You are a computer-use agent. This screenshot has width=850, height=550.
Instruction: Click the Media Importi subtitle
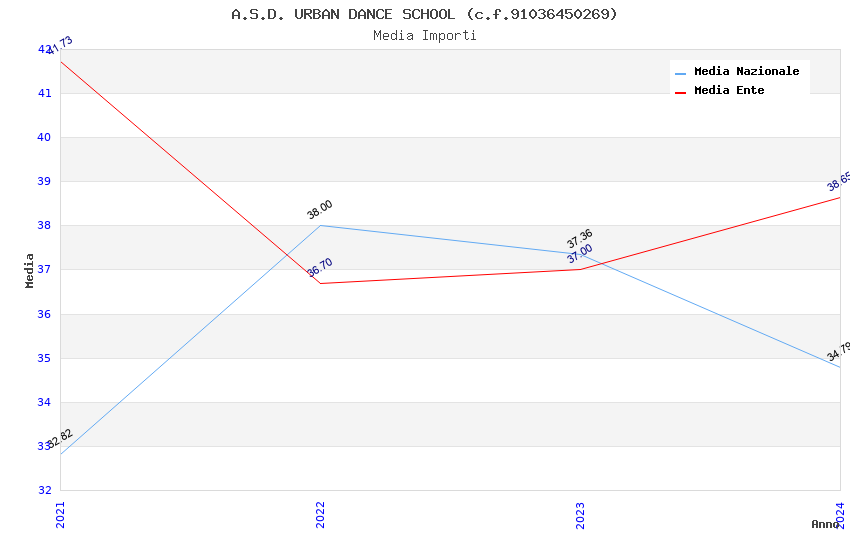[x=424, y=36]
